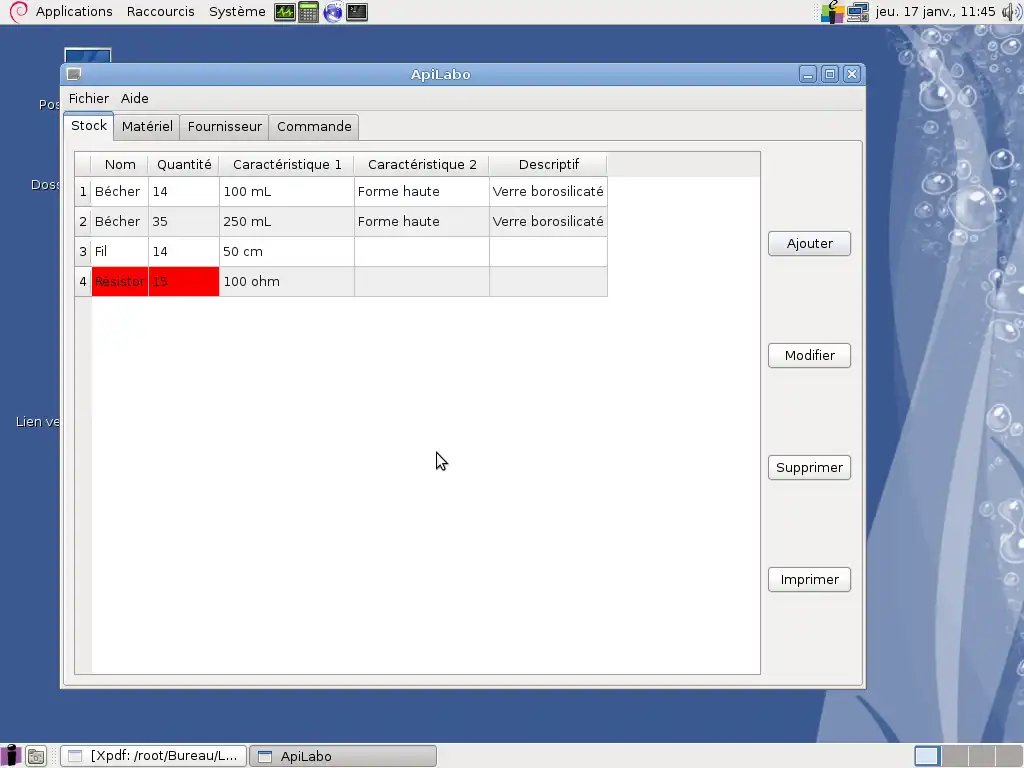Minimize the ApiLabo window

[x=808, y=74]
